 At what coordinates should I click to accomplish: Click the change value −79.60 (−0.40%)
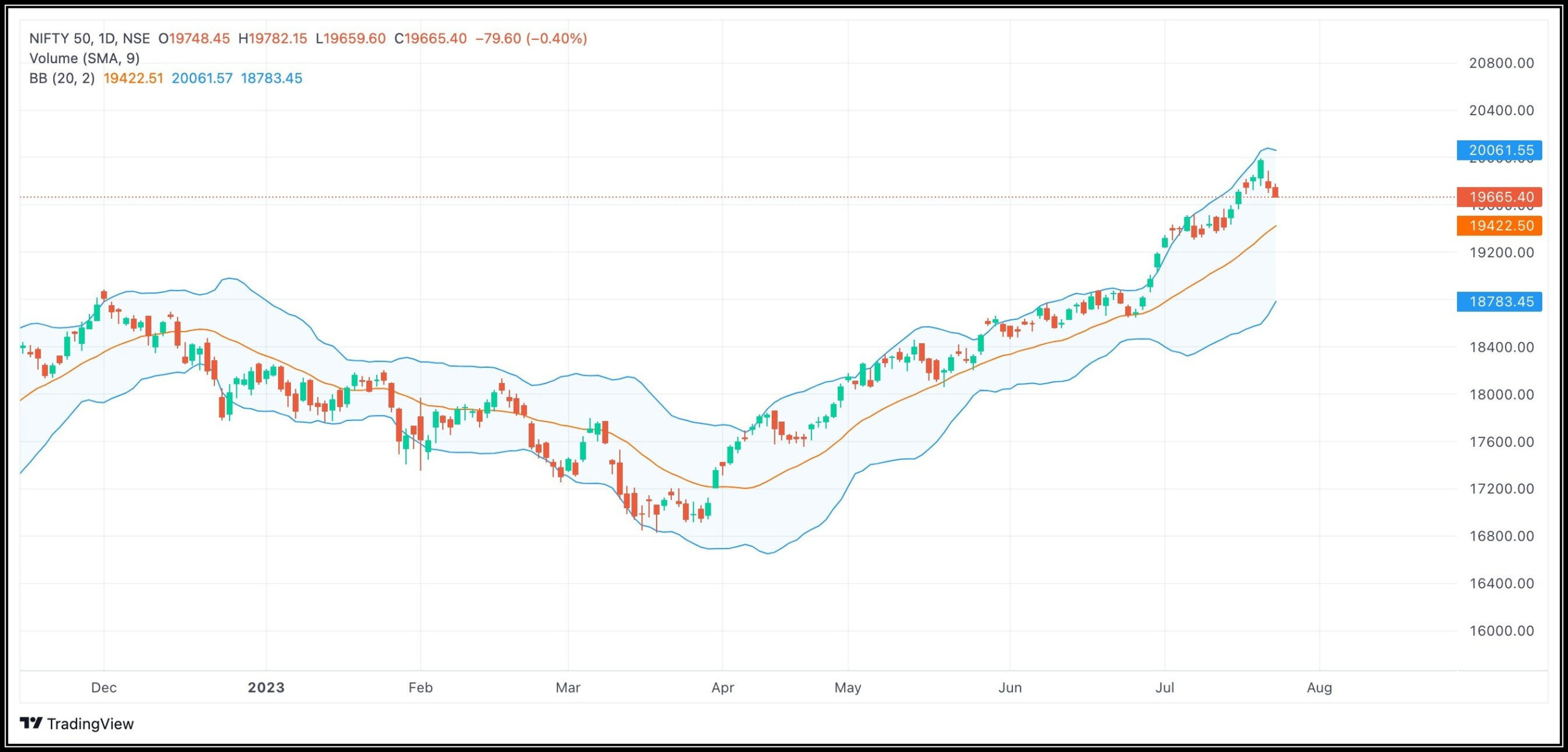[x=531, y=39]
